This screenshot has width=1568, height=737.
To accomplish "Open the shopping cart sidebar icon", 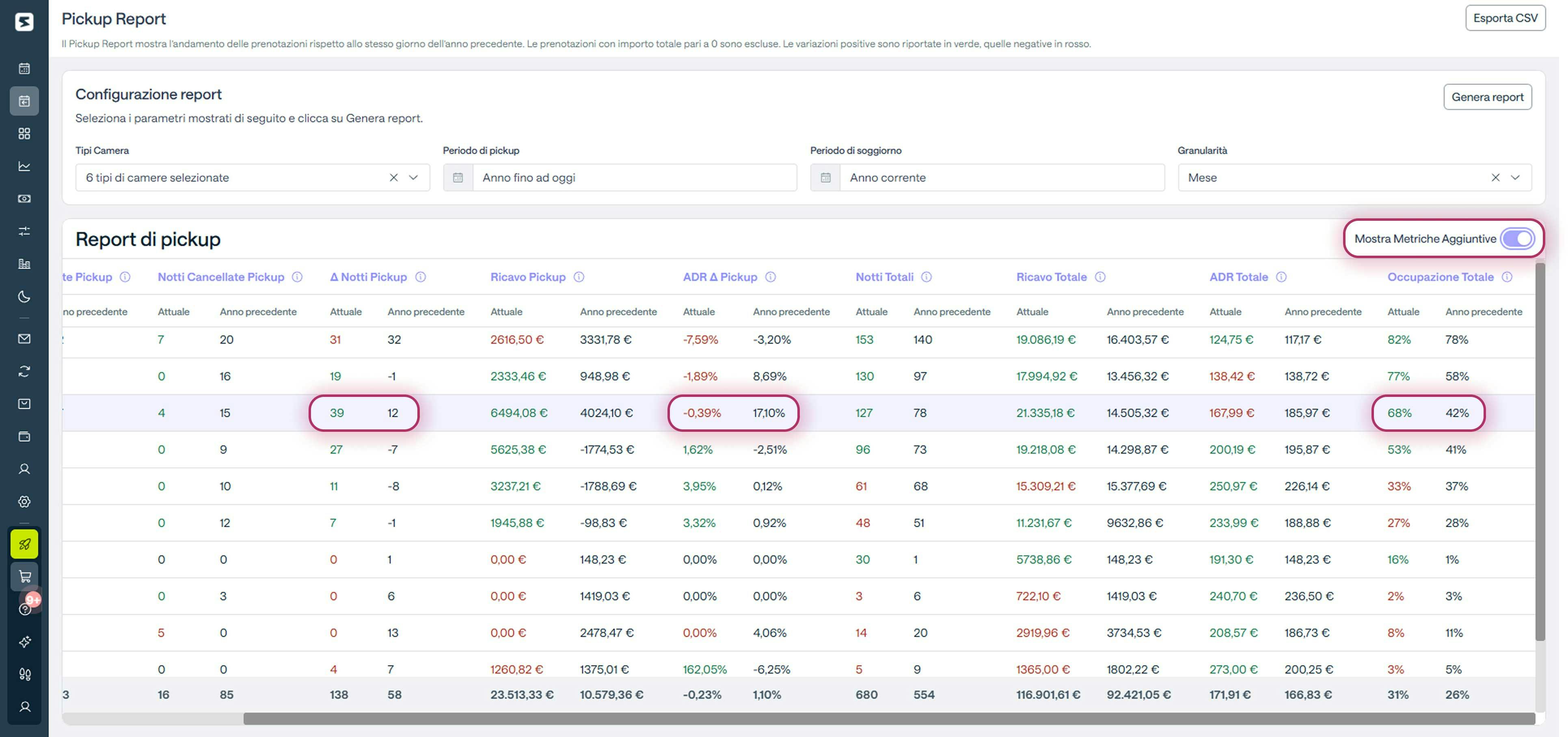I will point(24,576).
